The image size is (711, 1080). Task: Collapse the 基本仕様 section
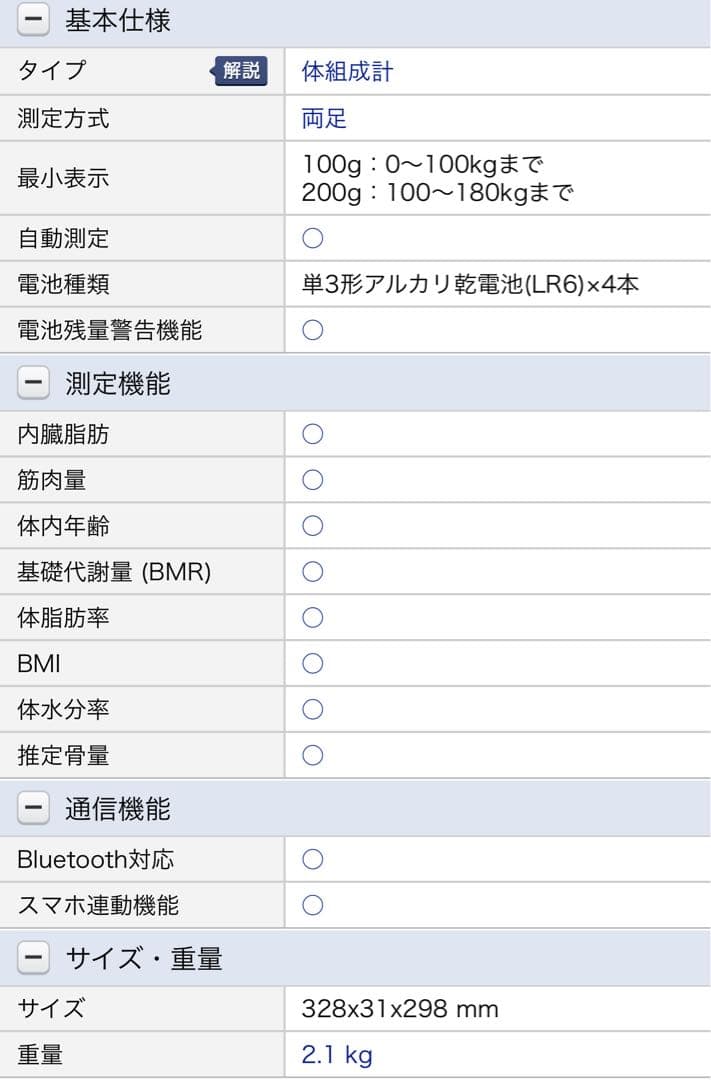point(33,20)
